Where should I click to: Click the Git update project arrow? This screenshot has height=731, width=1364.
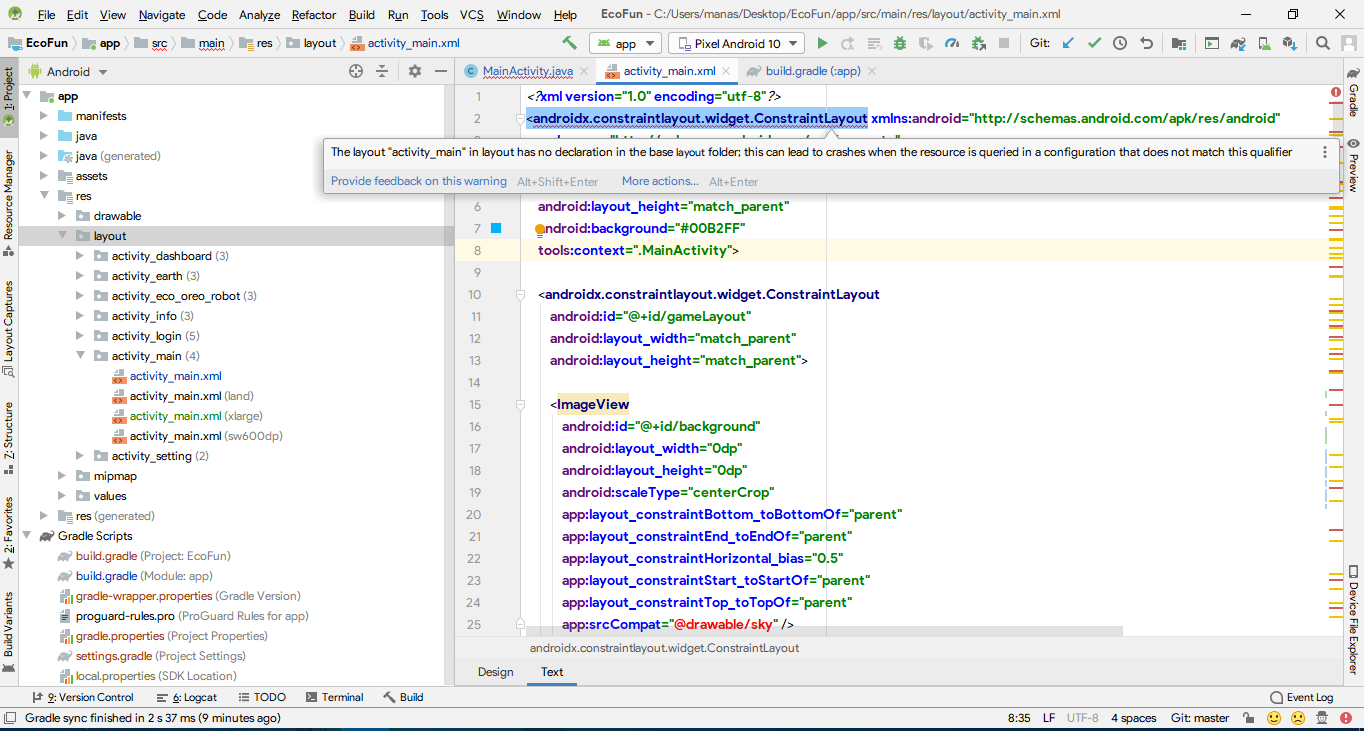pyautogui.click(x=1068, y=43)
